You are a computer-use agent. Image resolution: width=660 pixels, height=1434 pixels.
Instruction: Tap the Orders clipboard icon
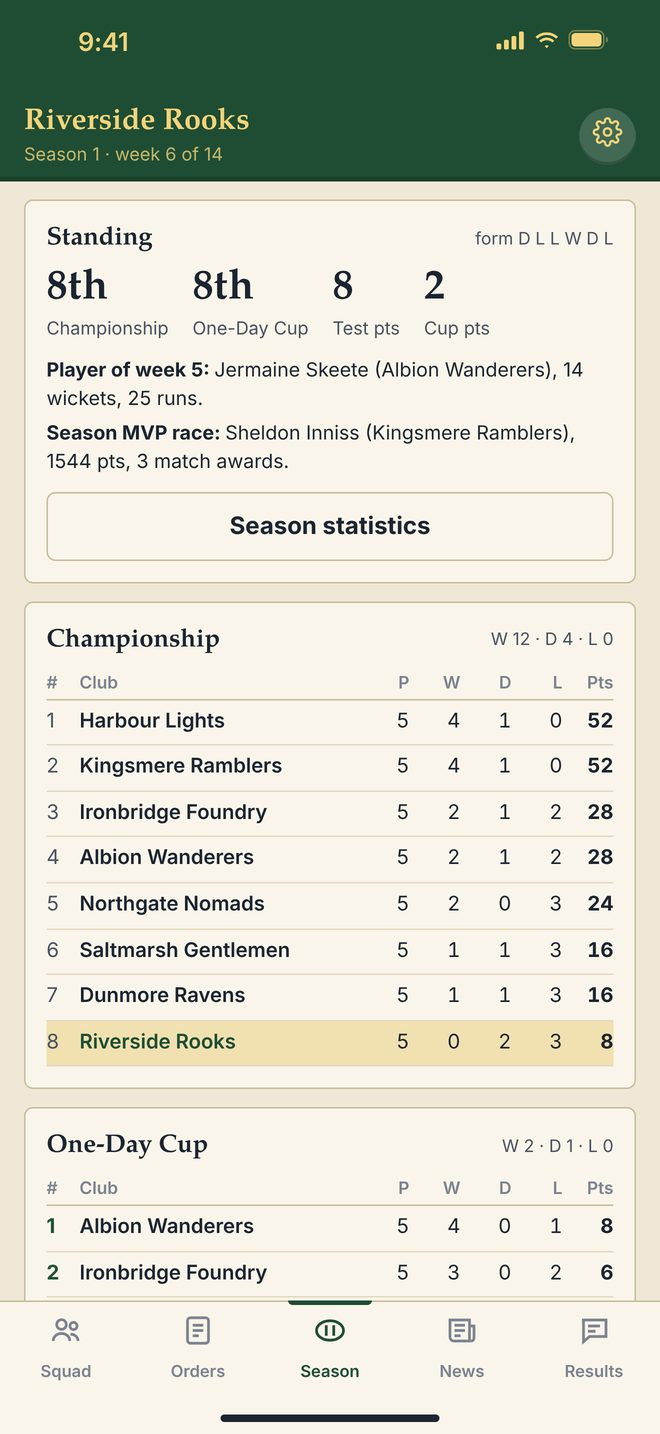[198, 1330]
